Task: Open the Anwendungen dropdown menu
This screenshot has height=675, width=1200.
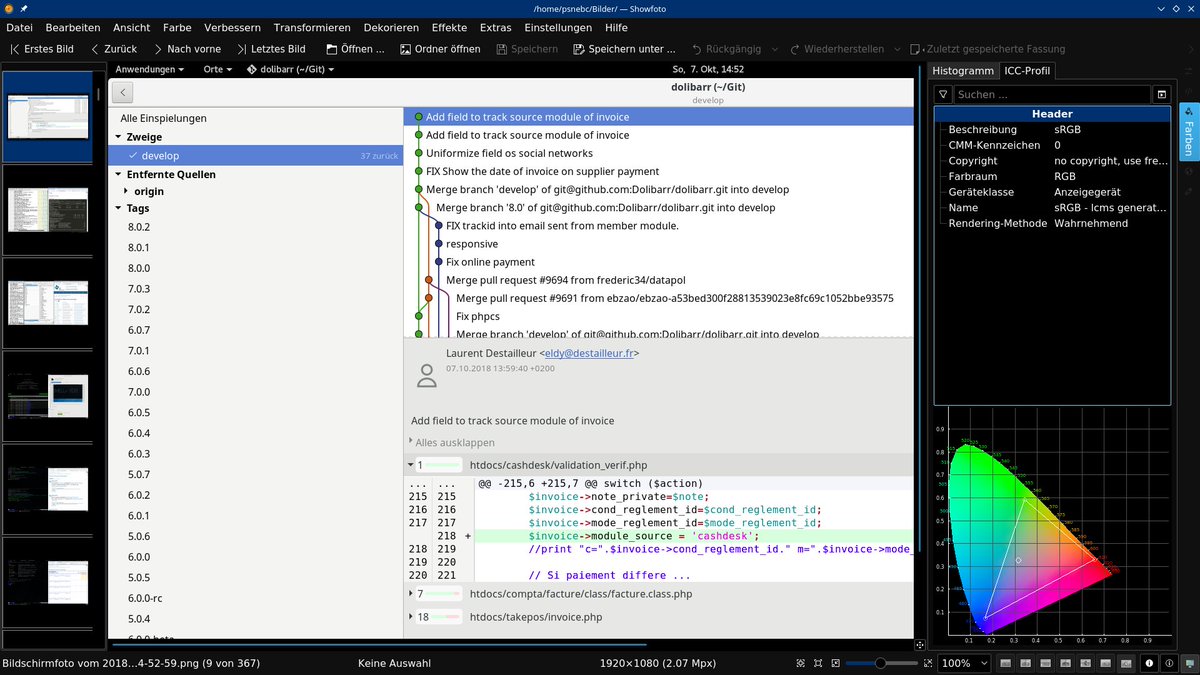Action: point(150,70)
